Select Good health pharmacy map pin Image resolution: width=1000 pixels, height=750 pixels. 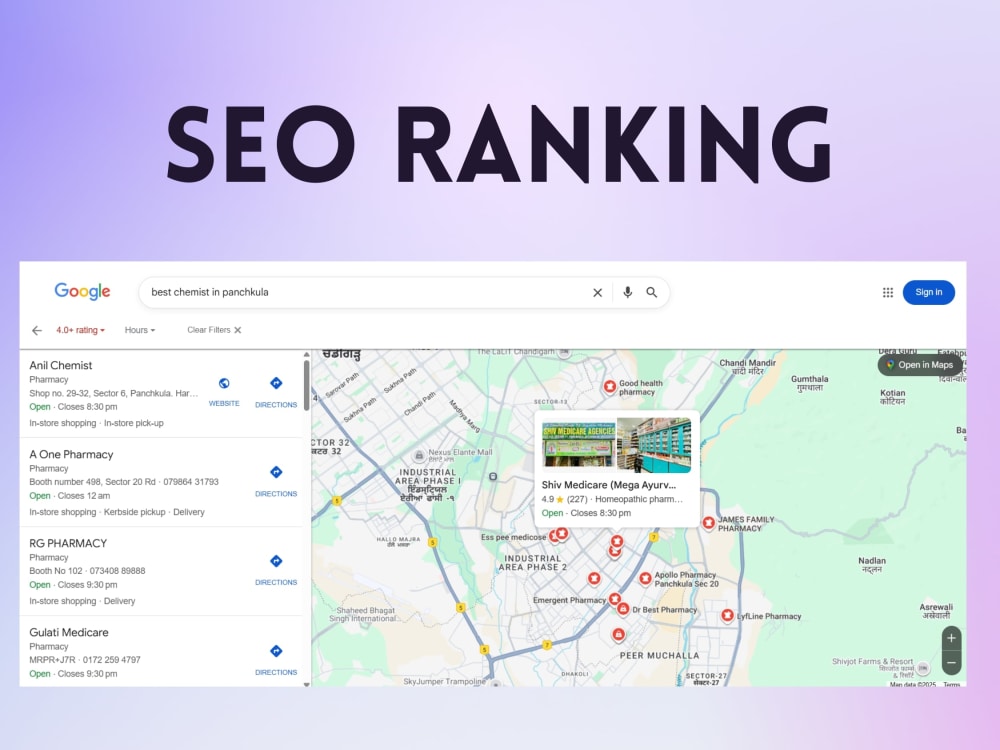(610, 386)
